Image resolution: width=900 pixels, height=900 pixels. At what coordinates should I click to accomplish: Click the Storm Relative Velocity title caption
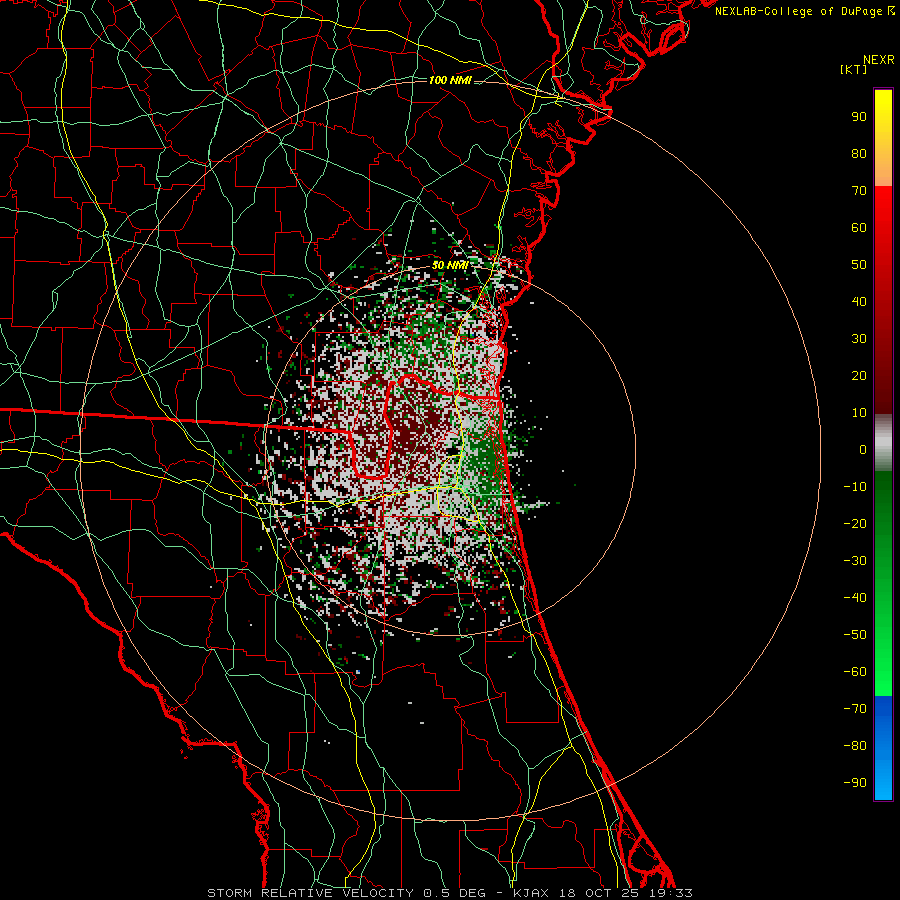click(x=449, y=893)
